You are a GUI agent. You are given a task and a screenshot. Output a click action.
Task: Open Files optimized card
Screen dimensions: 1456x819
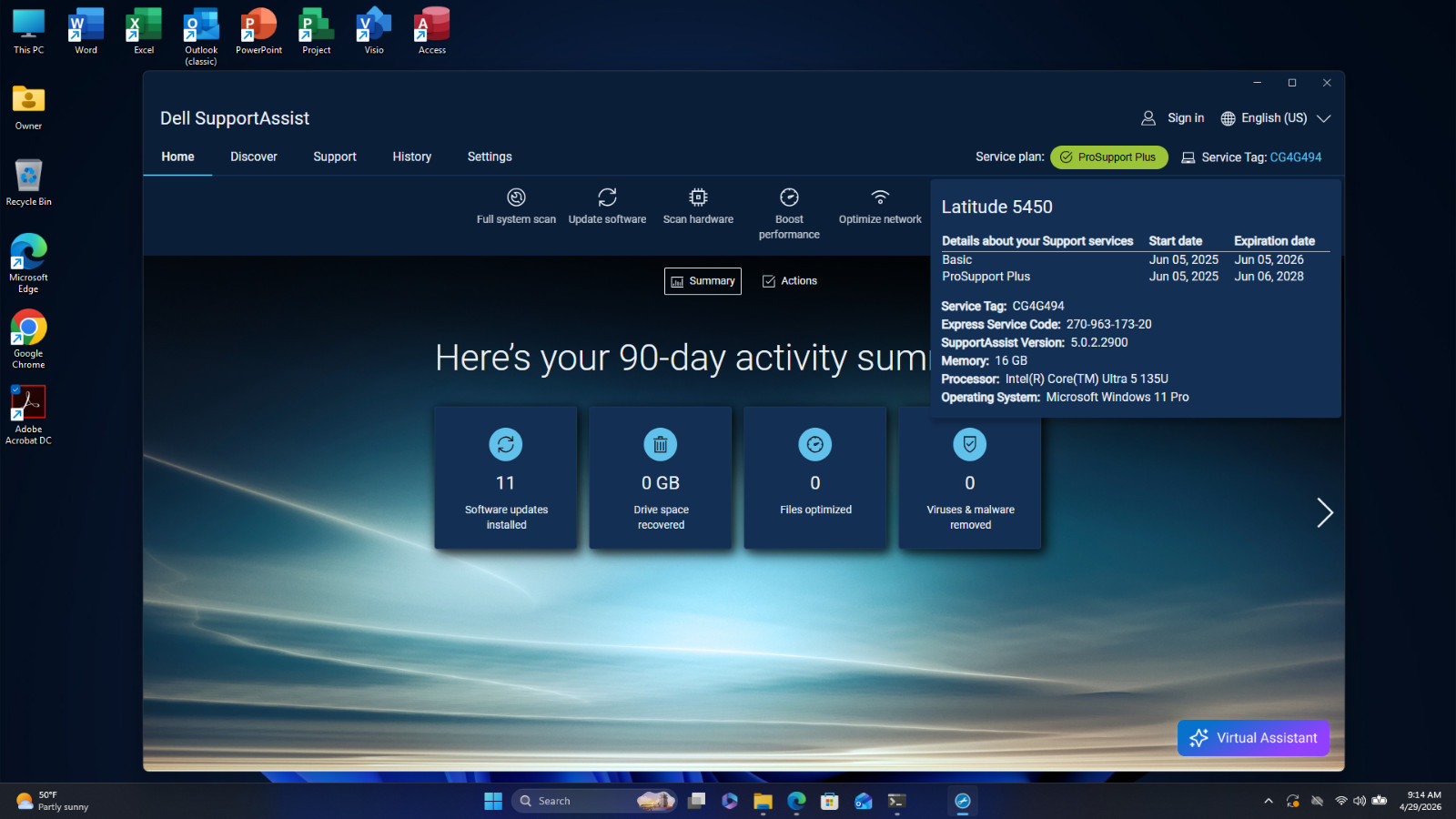pos(815,478)
